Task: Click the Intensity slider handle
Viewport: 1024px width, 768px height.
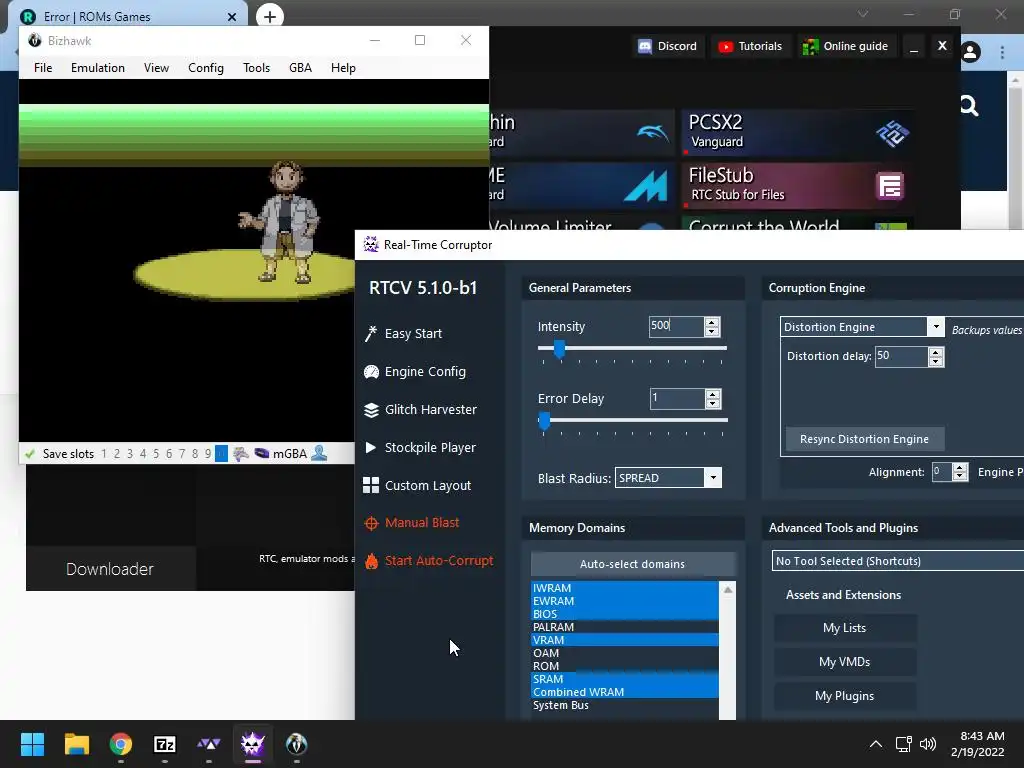Action: point(559,349)
